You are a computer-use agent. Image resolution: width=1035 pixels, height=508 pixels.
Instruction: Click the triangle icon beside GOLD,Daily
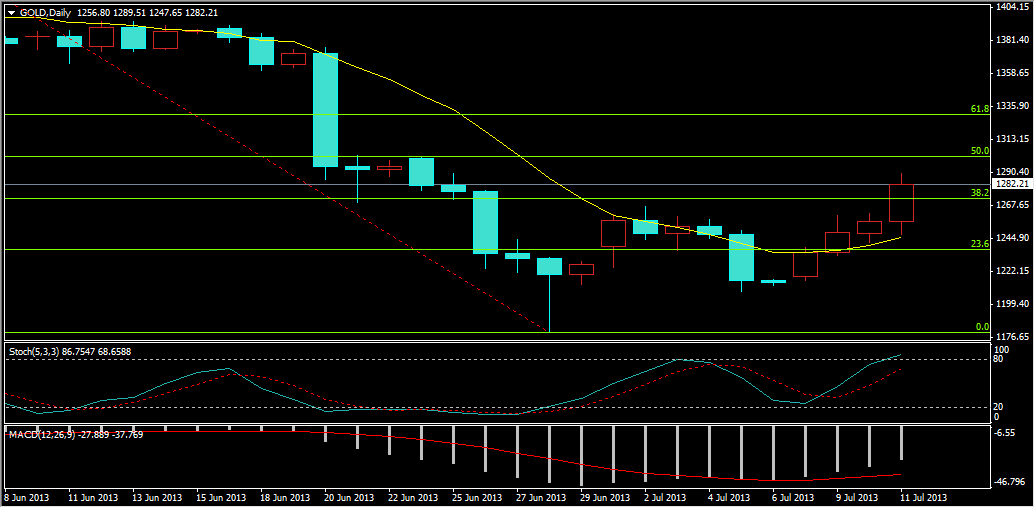pos(11,13)
